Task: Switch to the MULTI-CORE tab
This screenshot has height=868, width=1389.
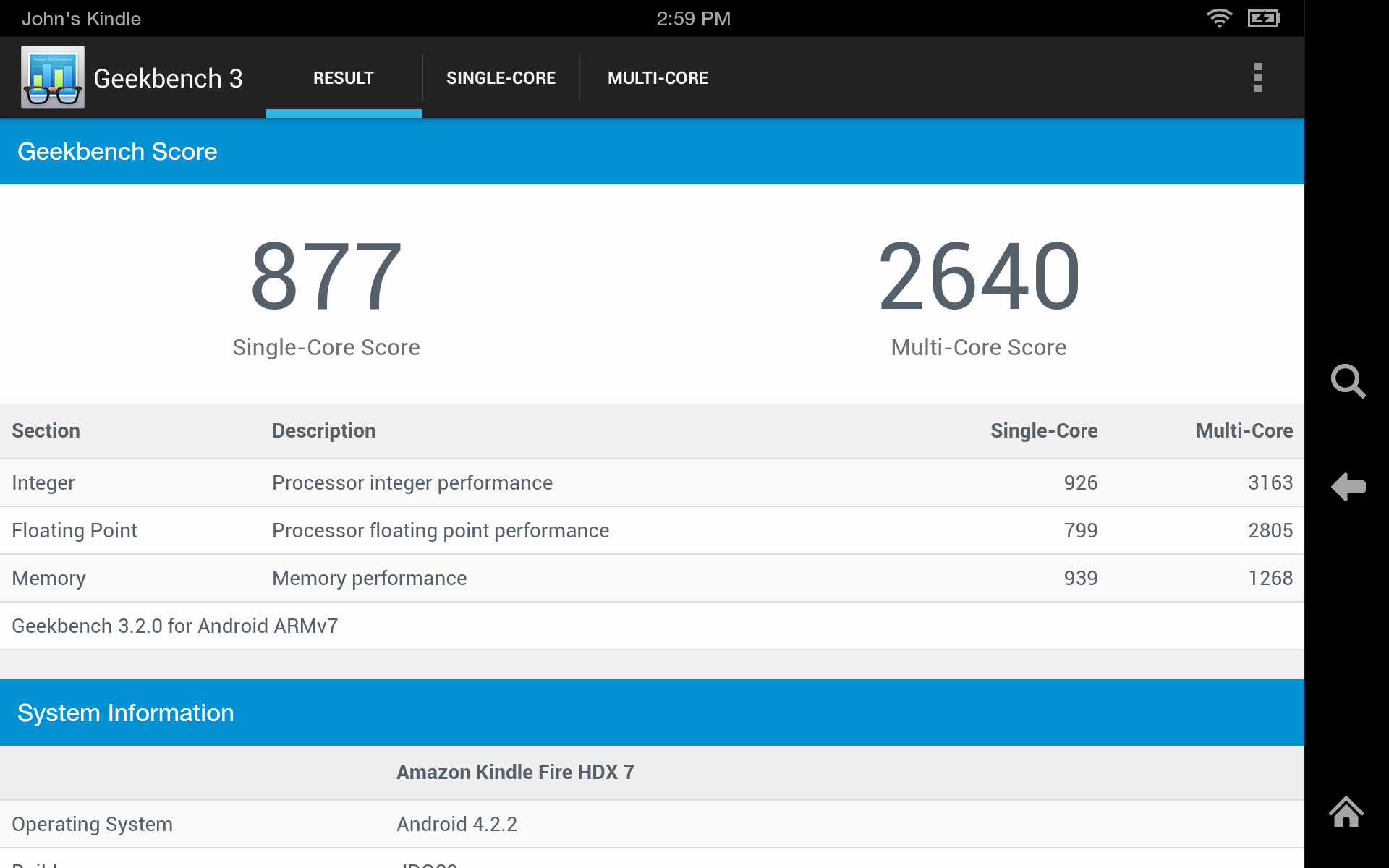Action: tap(658, 77)
